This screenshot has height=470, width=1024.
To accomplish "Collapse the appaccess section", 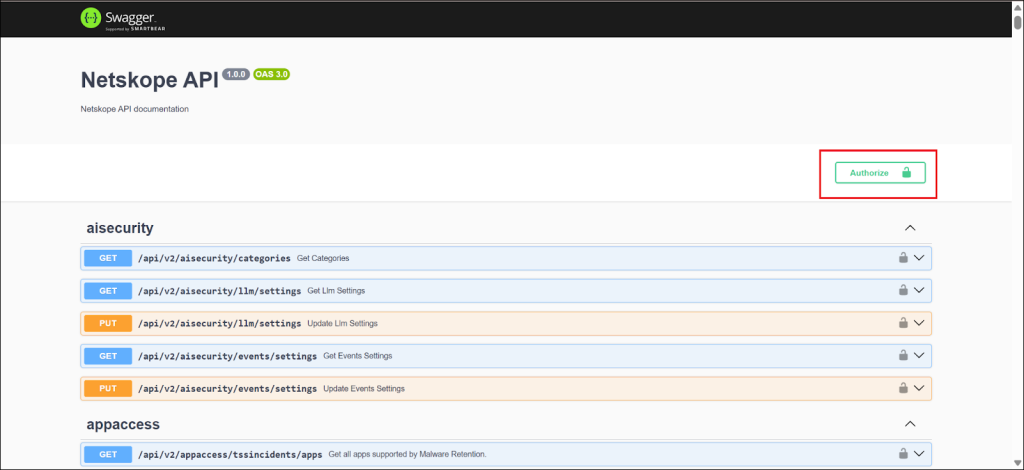I will 910,424.
